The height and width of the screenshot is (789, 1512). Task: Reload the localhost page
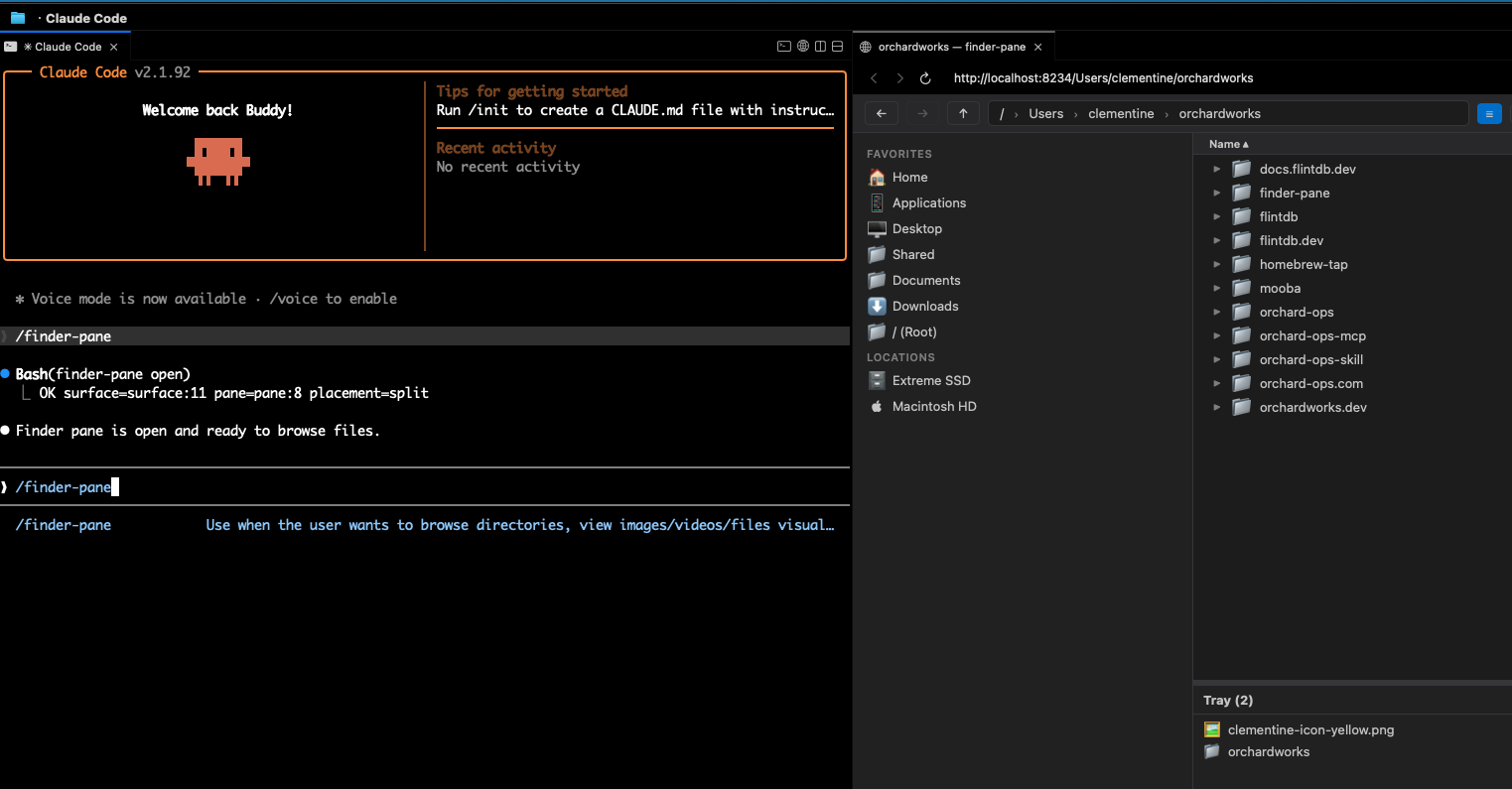point(925,78)
